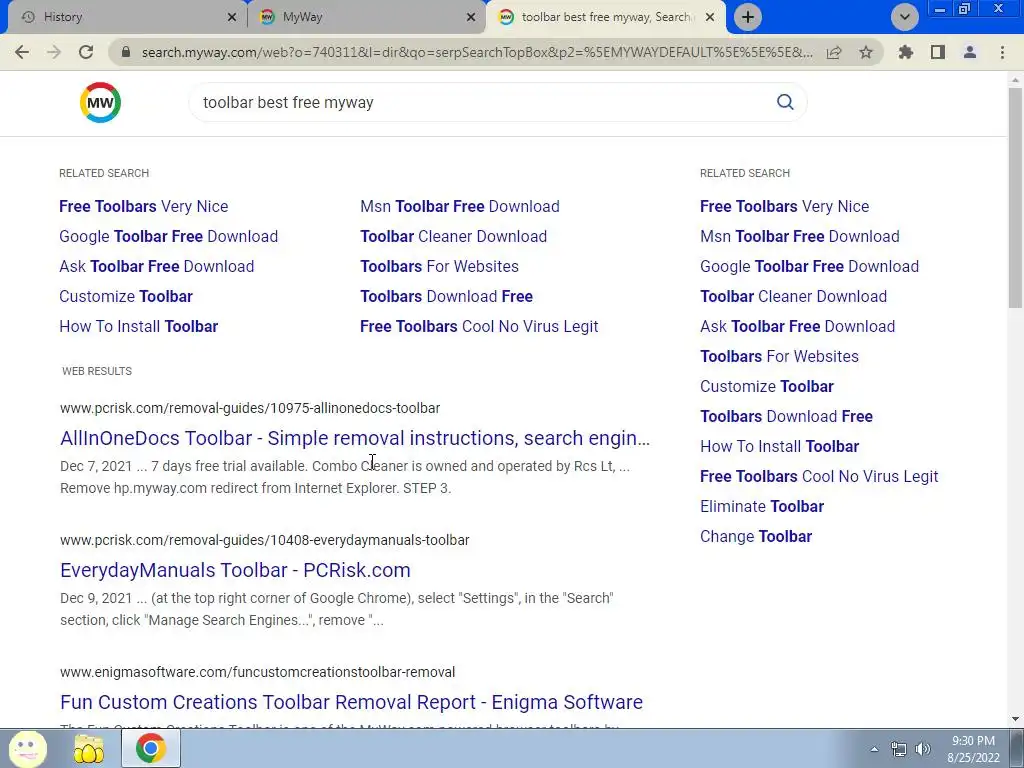Open right-column Ask Toolbar Free Download link
Screen dimensions: 1024x768
tap(797, 327)
